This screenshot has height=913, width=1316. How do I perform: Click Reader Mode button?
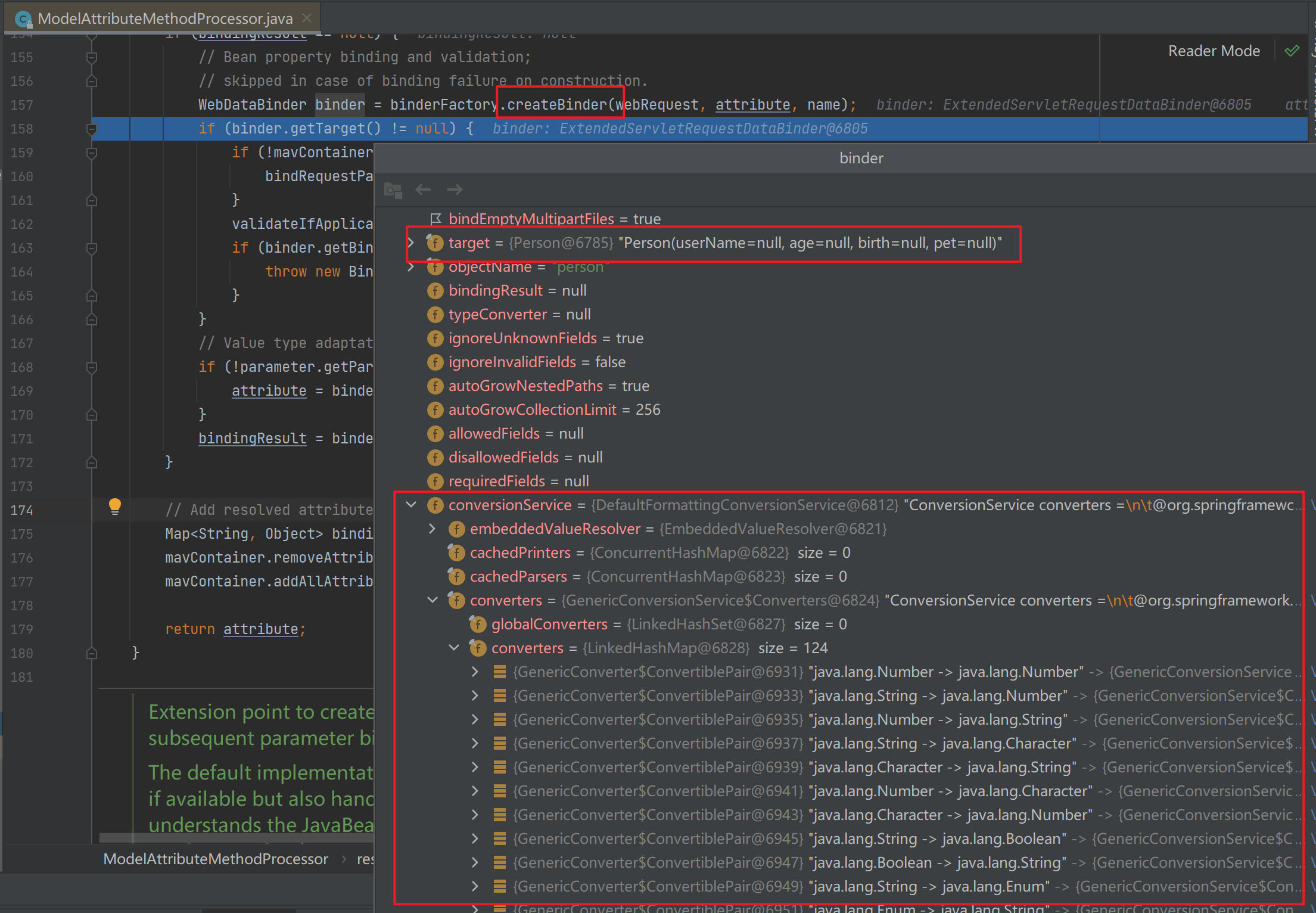click(1214, 51)
